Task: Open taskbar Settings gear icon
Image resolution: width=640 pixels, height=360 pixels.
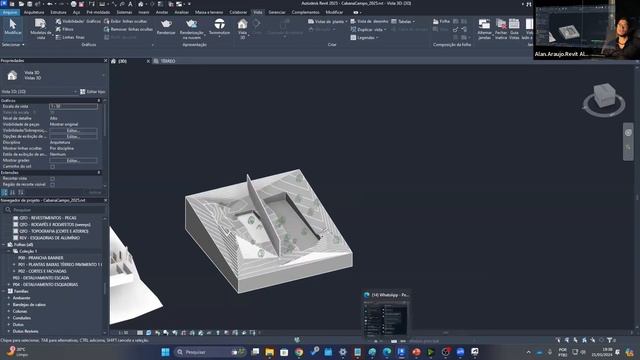Action: (x=342, y=352)
